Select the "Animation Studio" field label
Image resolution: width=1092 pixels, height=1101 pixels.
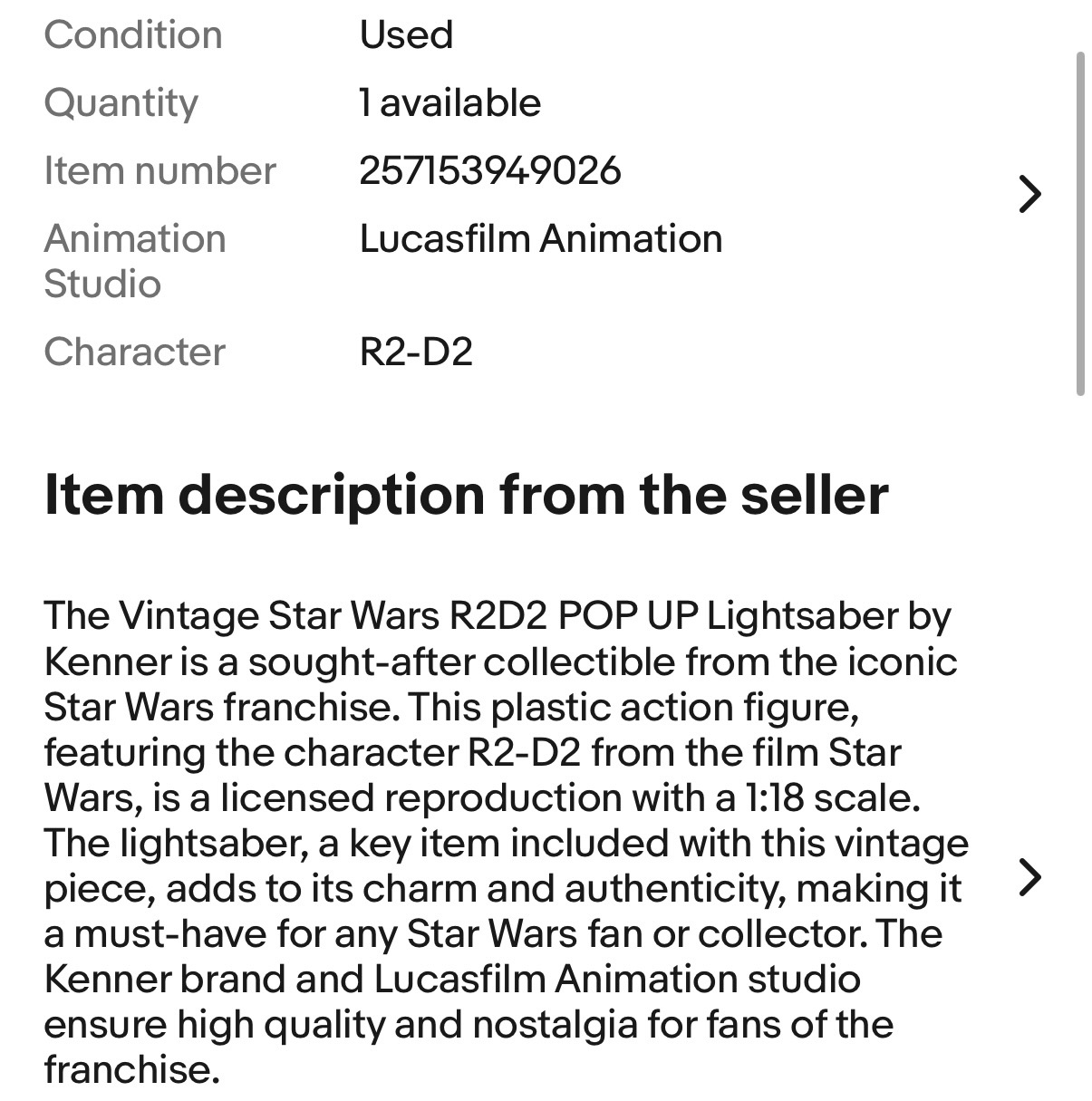click(x=134, y=261)
